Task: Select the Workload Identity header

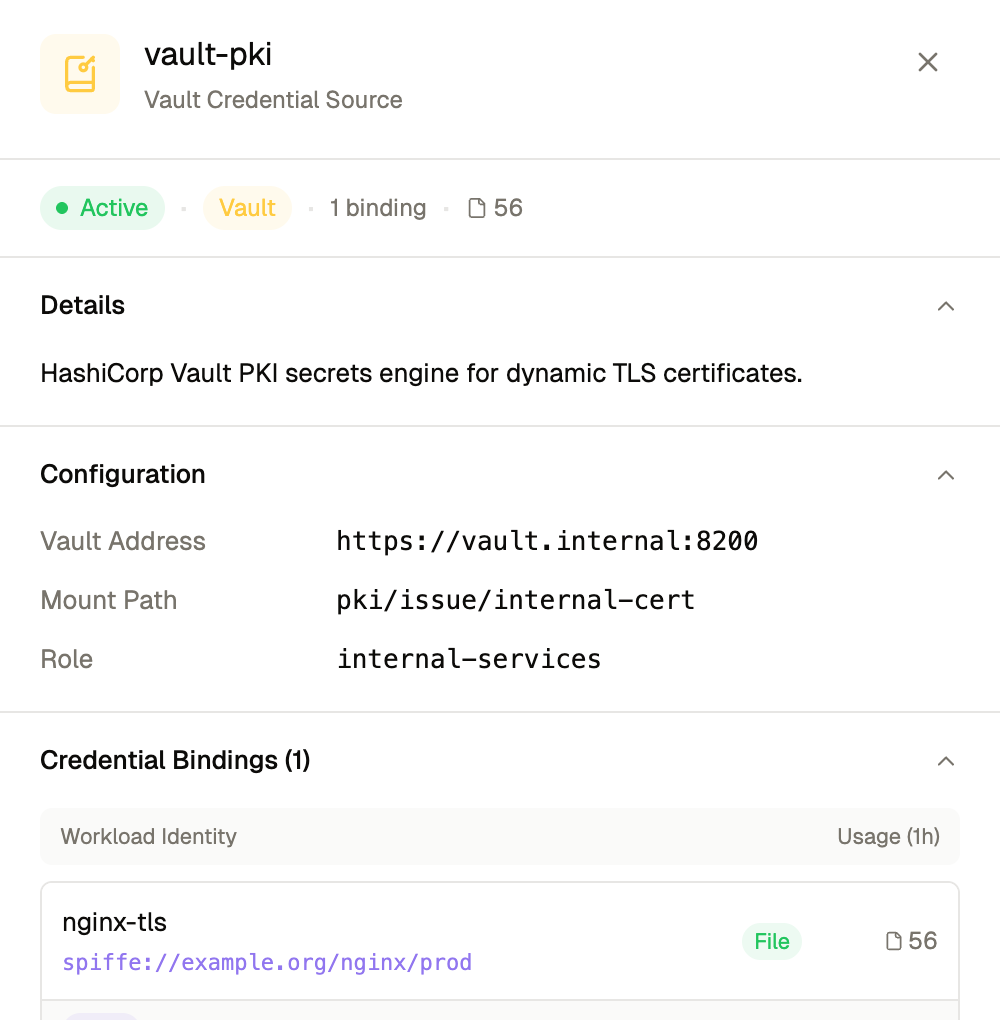Action: pyautogui.click(x=148, y=836)
